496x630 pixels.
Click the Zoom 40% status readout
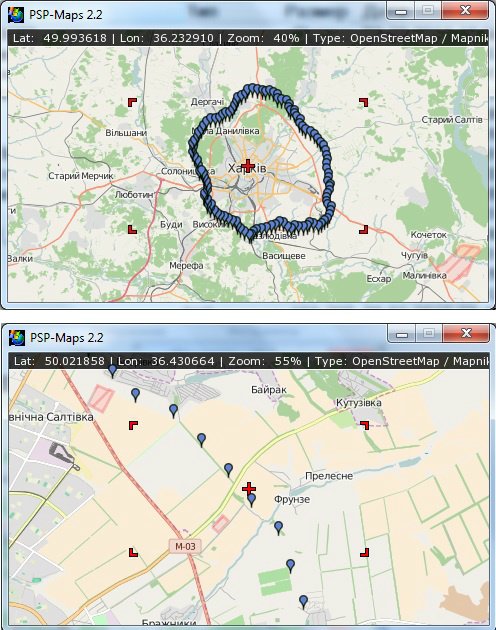tap(263, 38)
